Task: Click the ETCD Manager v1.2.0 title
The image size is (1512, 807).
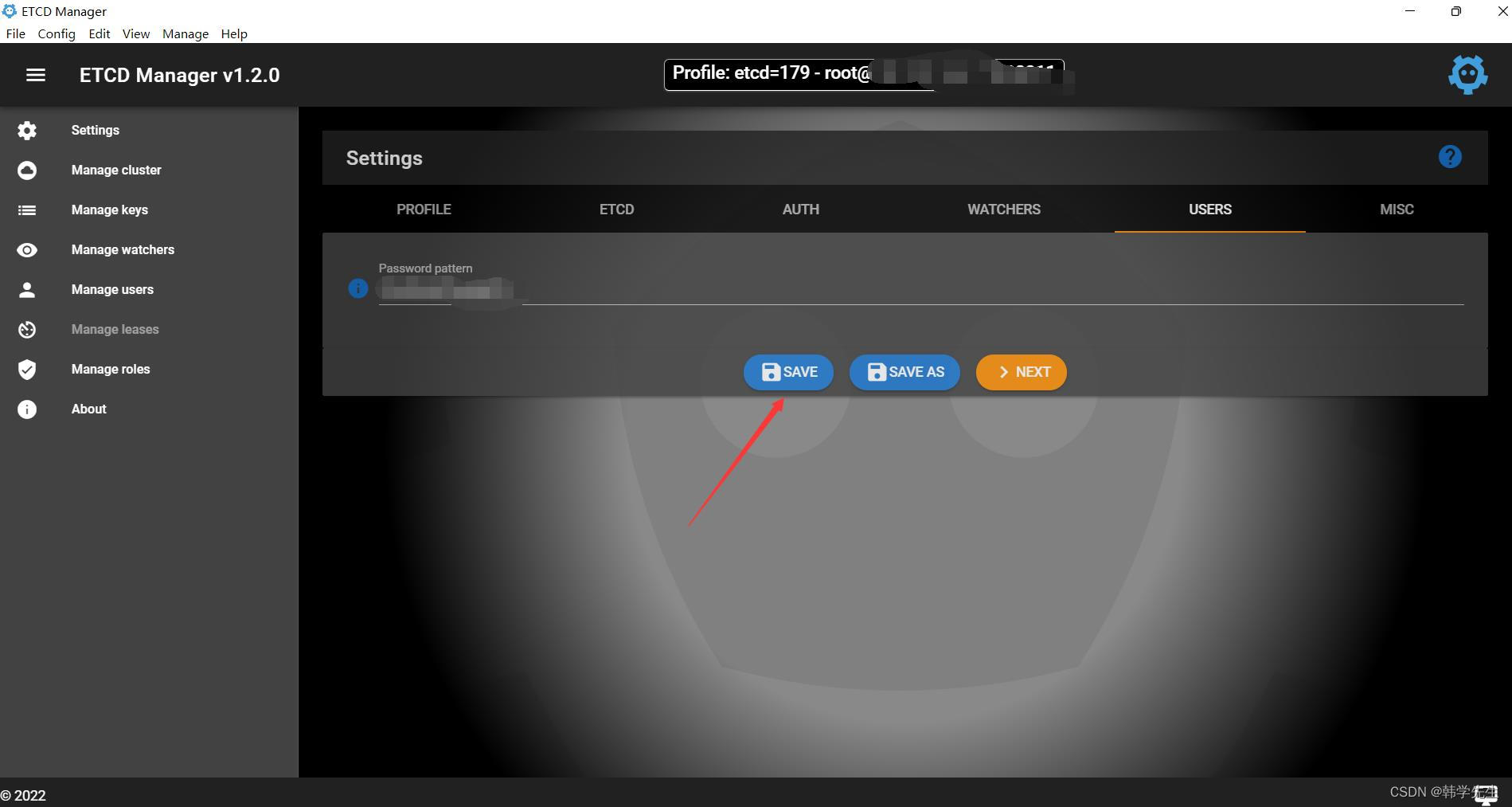Action: (180, 75)
